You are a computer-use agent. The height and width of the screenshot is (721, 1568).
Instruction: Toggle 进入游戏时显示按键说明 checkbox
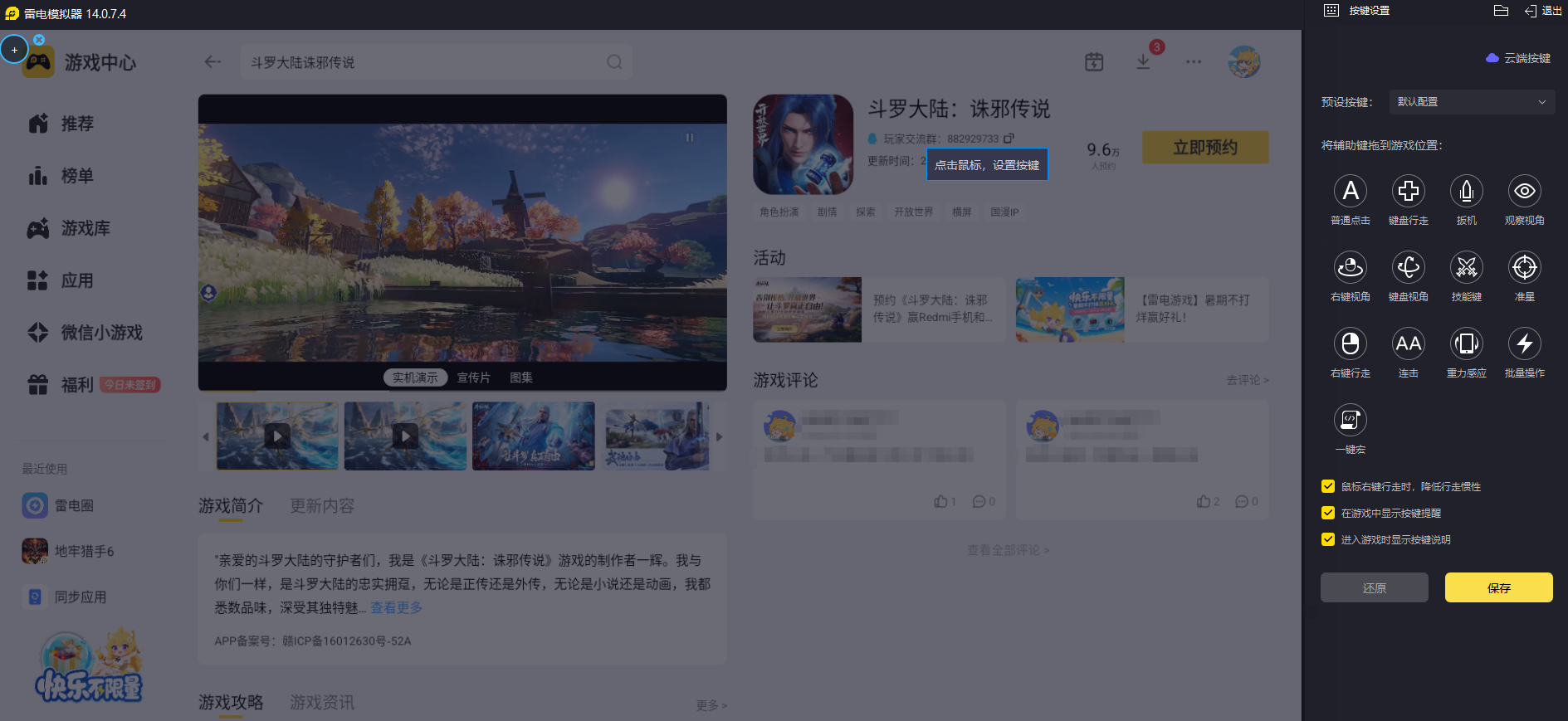coord(1328,540)
